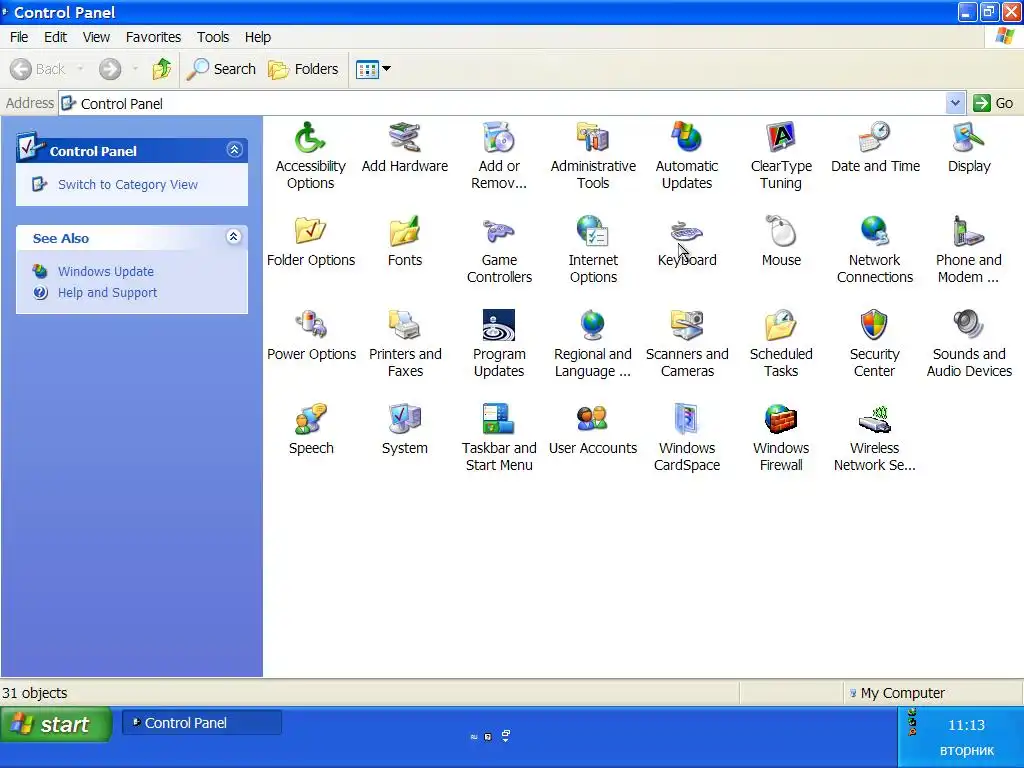Collapse the Control Panel sidebar section

pyautogui.click(x=234, y=150)
